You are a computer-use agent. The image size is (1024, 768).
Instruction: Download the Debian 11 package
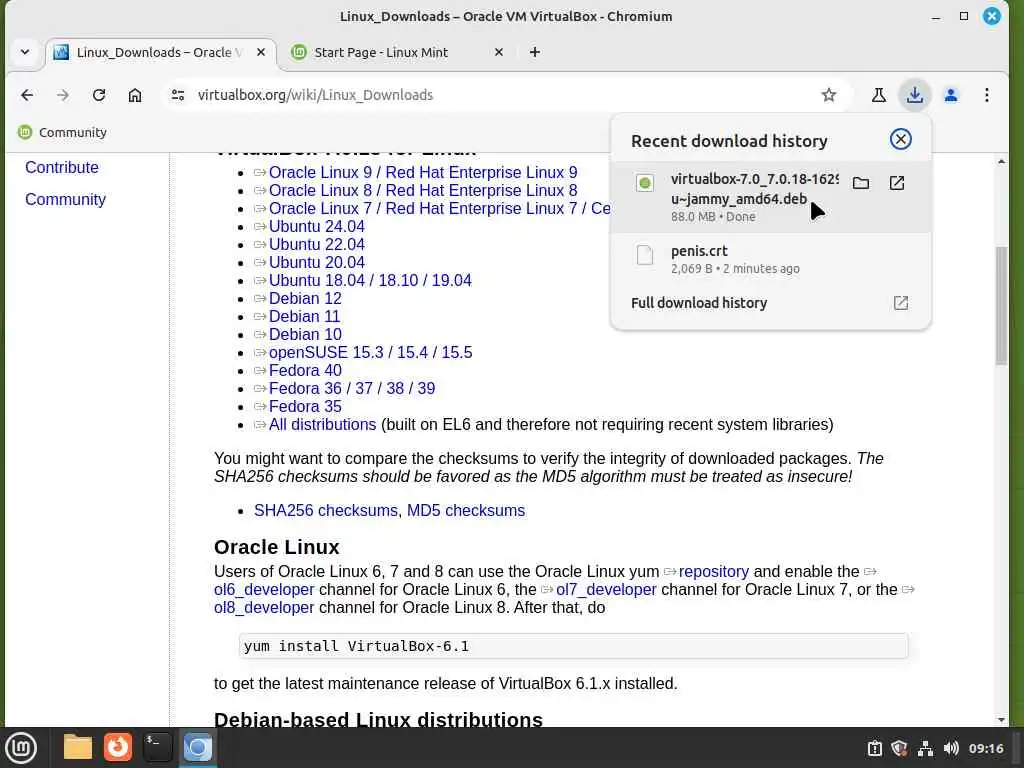click(304, 317)
